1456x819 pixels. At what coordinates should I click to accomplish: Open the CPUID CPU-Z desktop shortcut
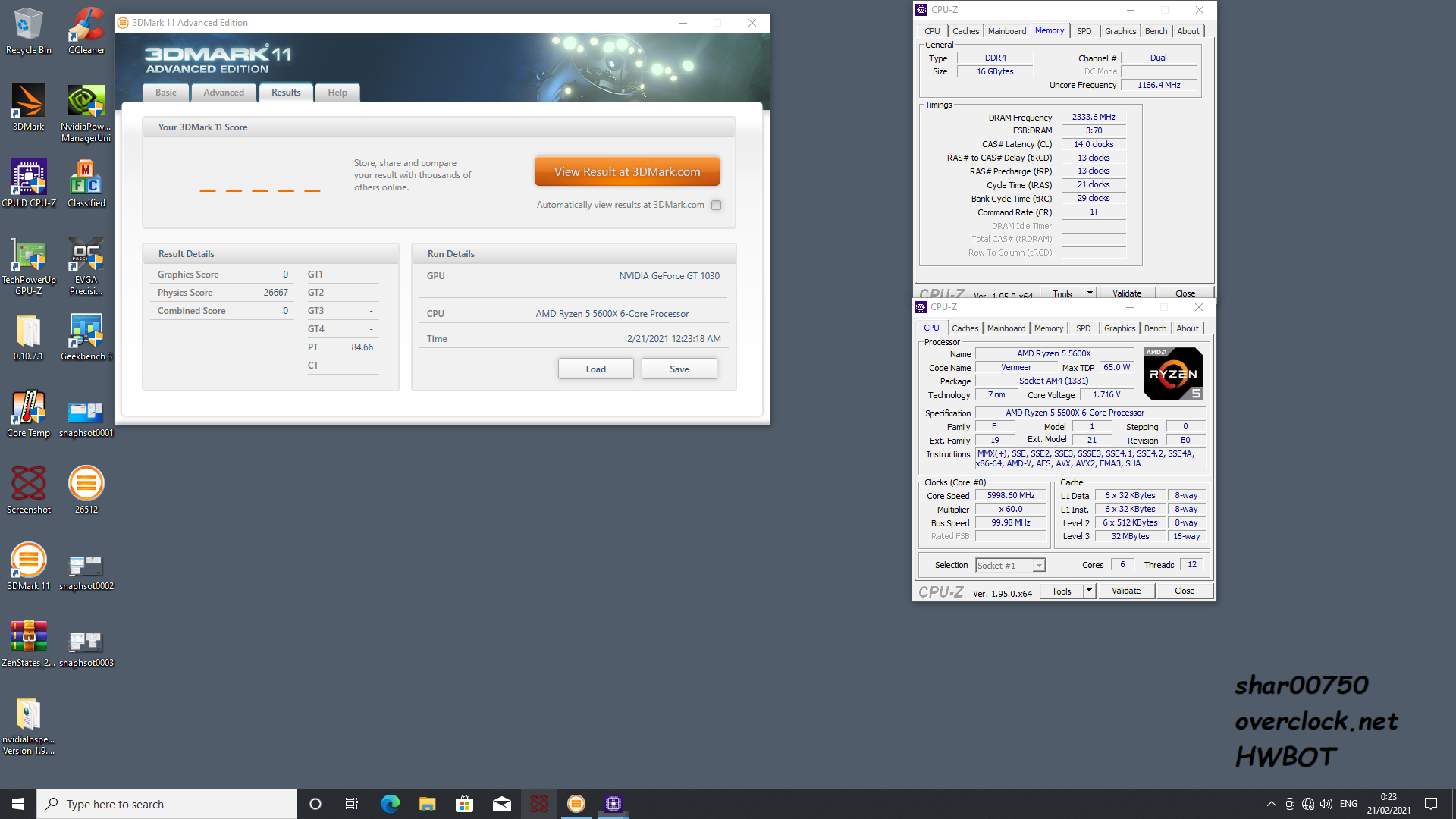pyautogui.click(x=29, y=184)
